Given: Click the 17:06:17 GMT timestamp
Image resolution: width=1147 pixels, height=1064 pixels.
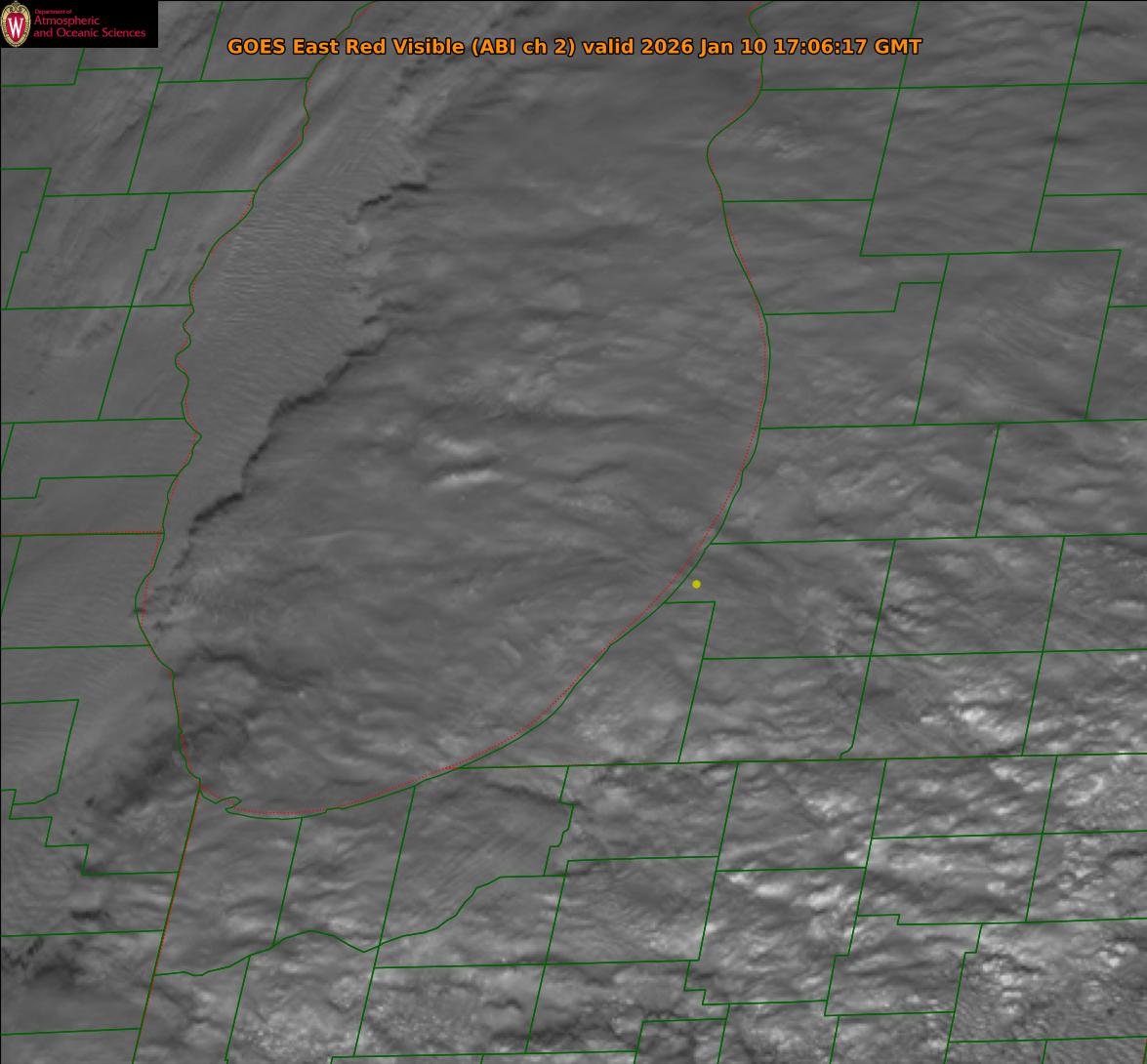Looking at the screenshot, I should coord(847,46).
